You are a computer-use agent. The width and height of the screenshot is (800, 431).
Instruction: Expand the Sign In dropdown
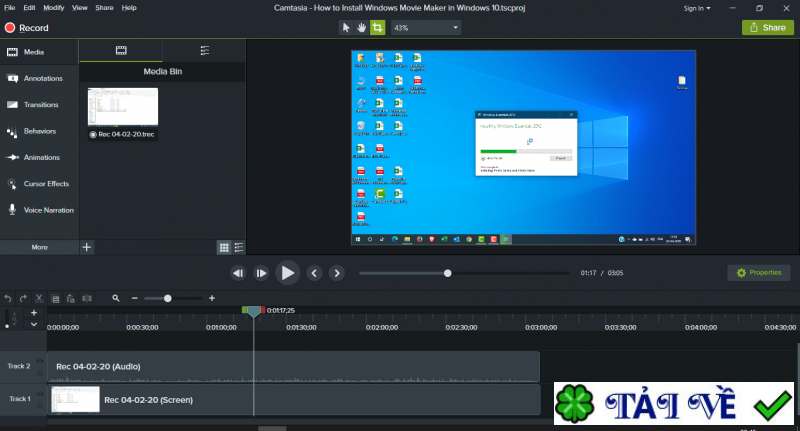(697, 8)
